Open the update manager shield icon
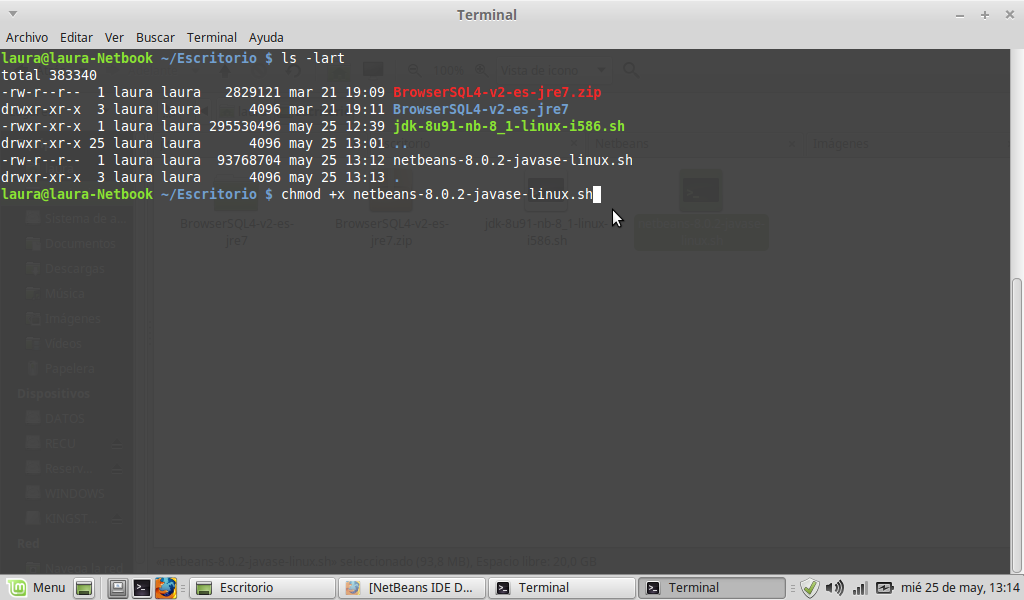This screenshot has height=600, width=1024. pyautogui.click(x=810, y=588)
